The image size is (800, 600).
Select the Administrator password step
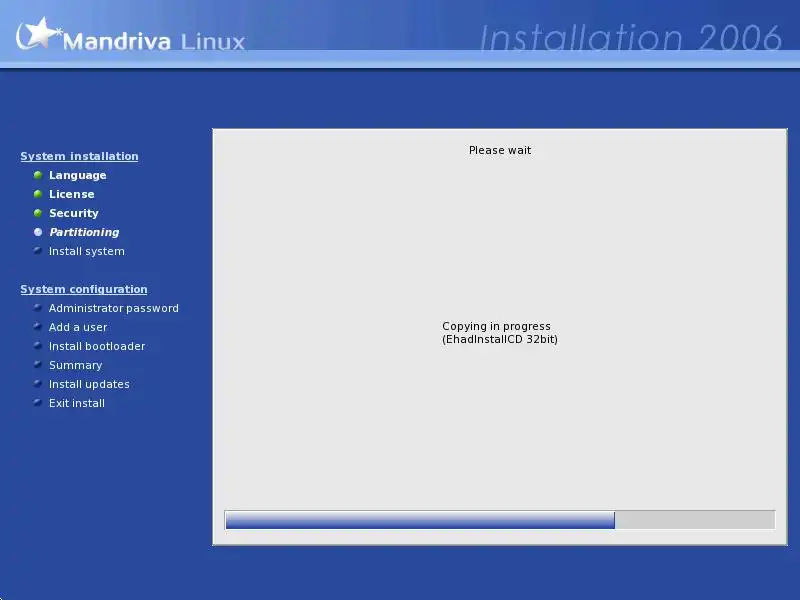point(114,308)
